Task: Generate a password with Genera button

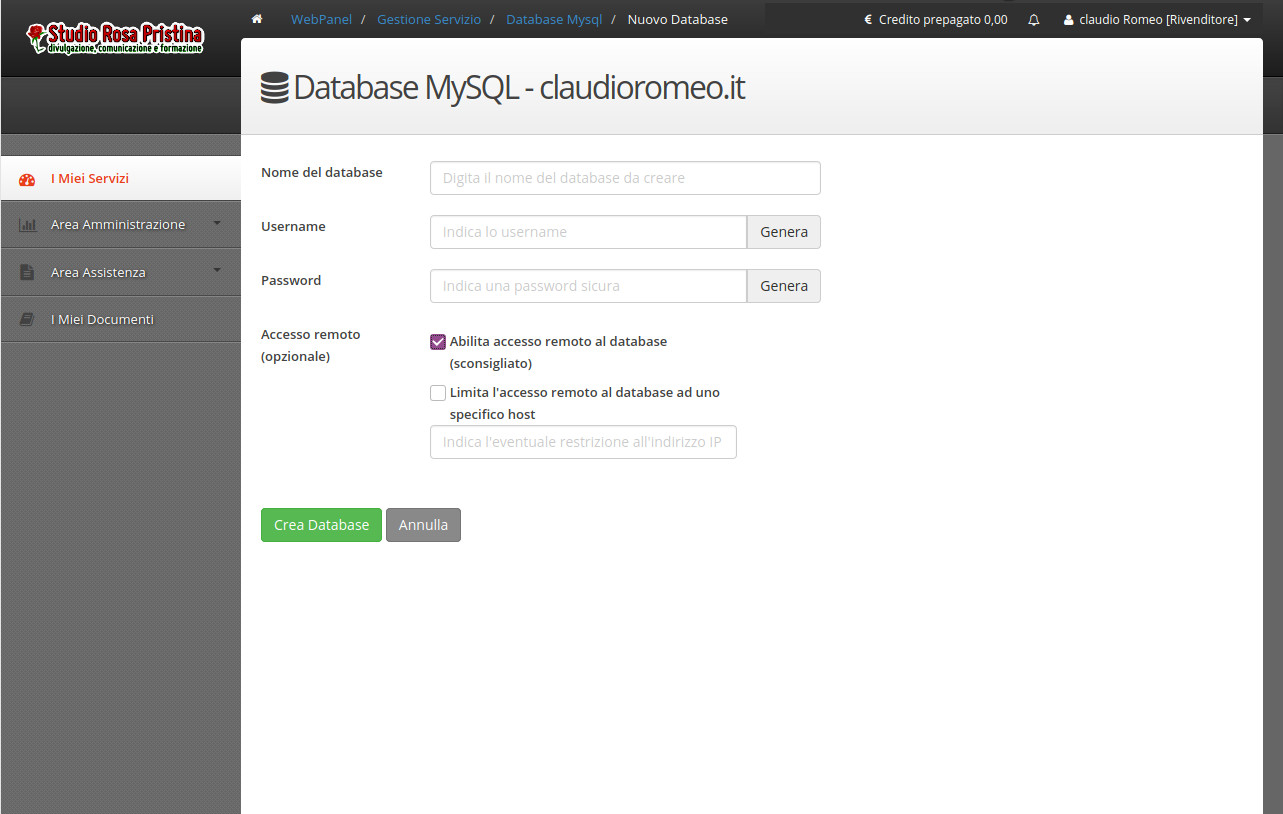Action: tap(784, 286)
